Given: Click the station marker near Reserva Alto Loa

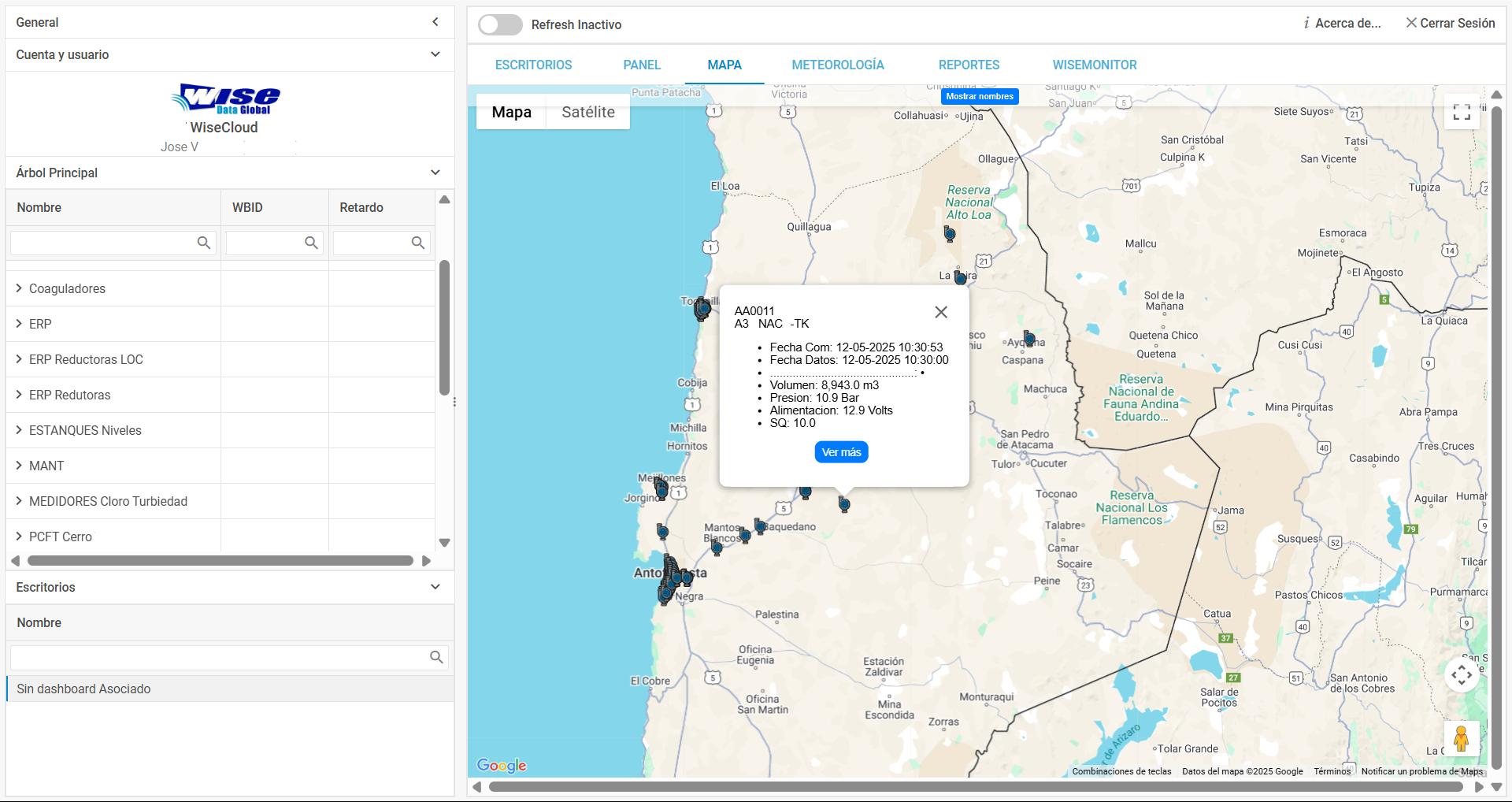Looking at the screenshot, I should [x=950, y=234].
